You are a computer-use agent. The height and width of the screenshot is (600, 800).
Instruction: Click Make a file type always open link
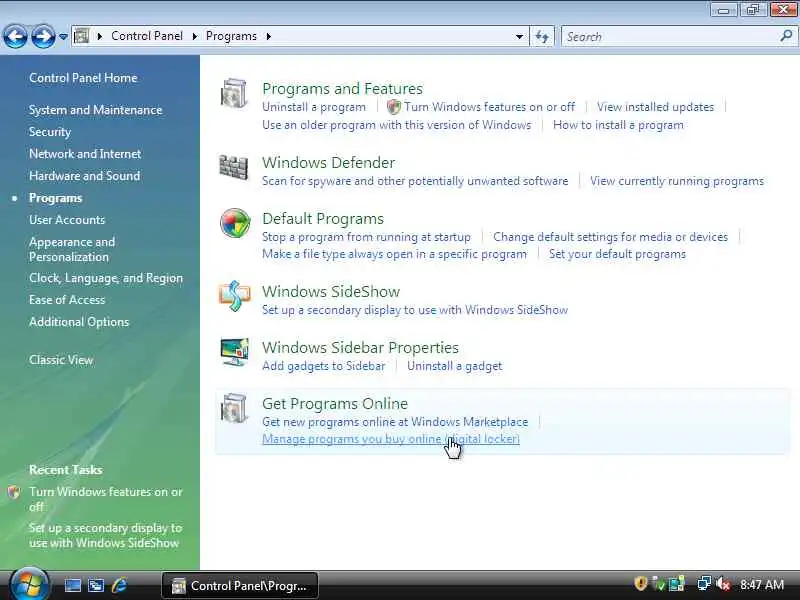[394, 254]
